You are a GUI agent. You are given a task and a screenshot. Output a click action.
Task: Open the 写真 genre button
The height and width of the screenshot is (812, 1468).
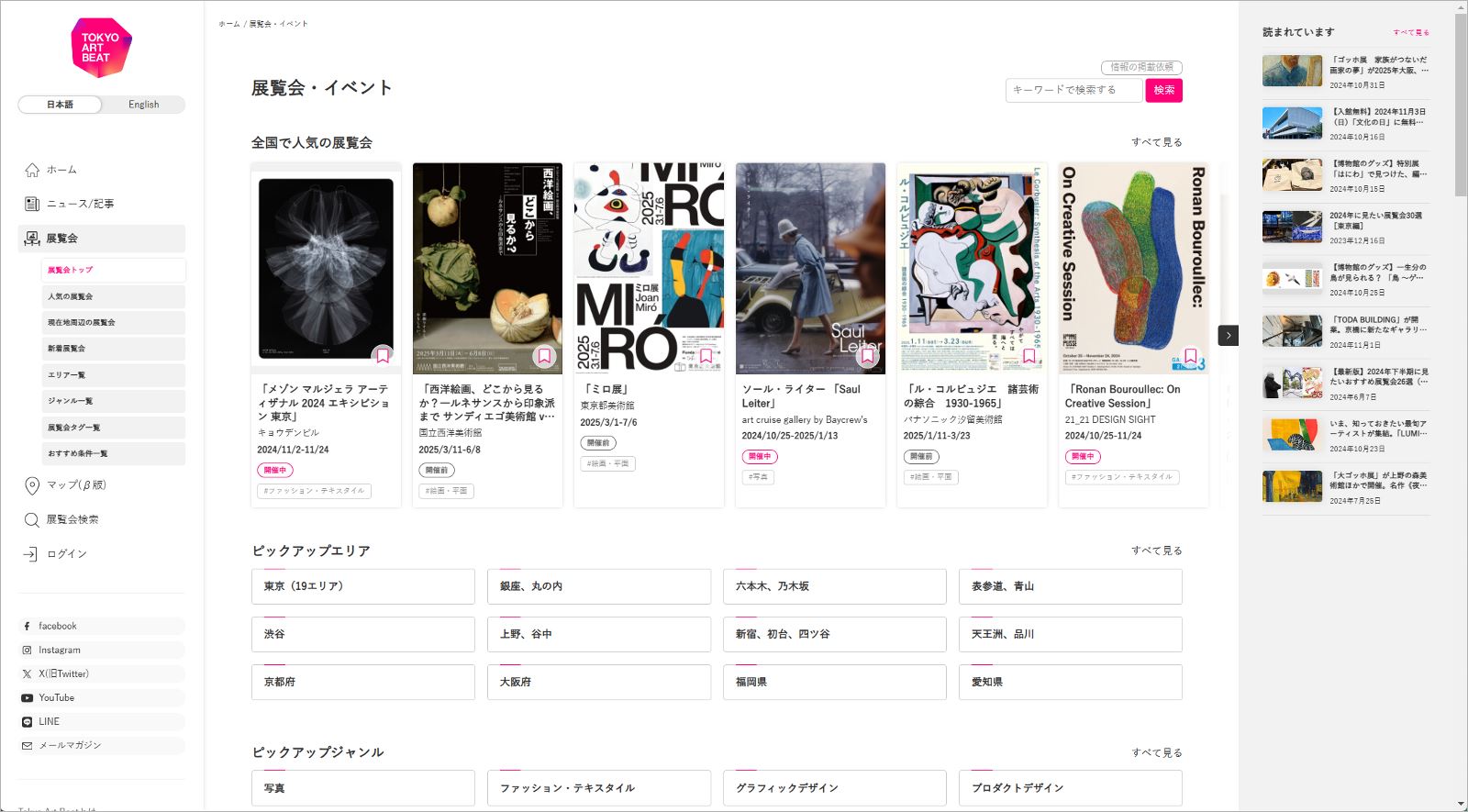tap(363, 788)
